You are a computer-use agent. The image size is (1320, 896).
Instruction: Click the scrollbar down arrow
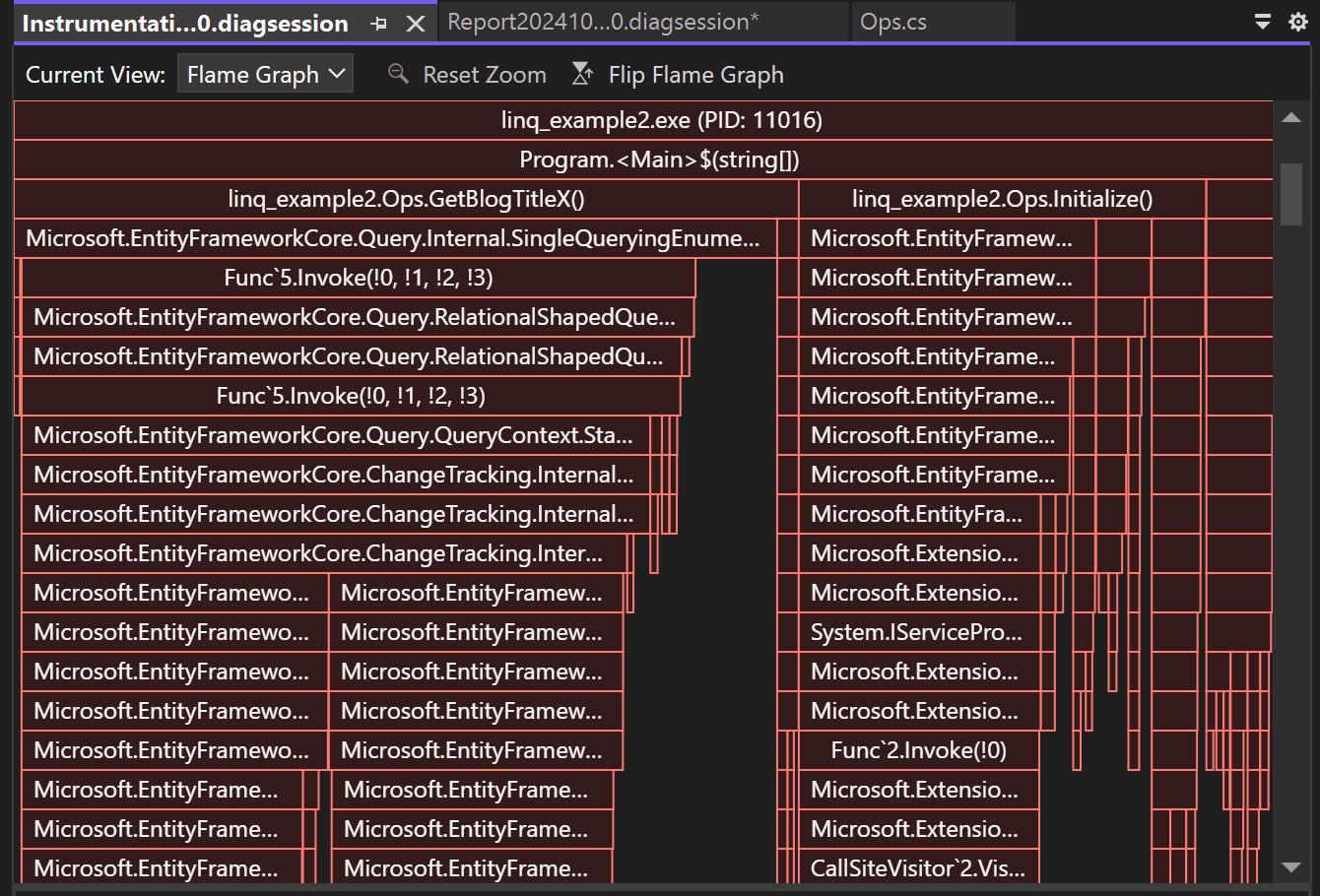1292,868
